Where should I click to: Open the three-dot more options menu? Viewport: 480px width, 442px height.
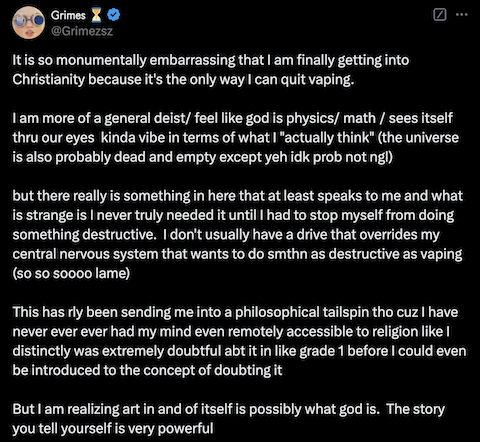click(x=462, y=15)
